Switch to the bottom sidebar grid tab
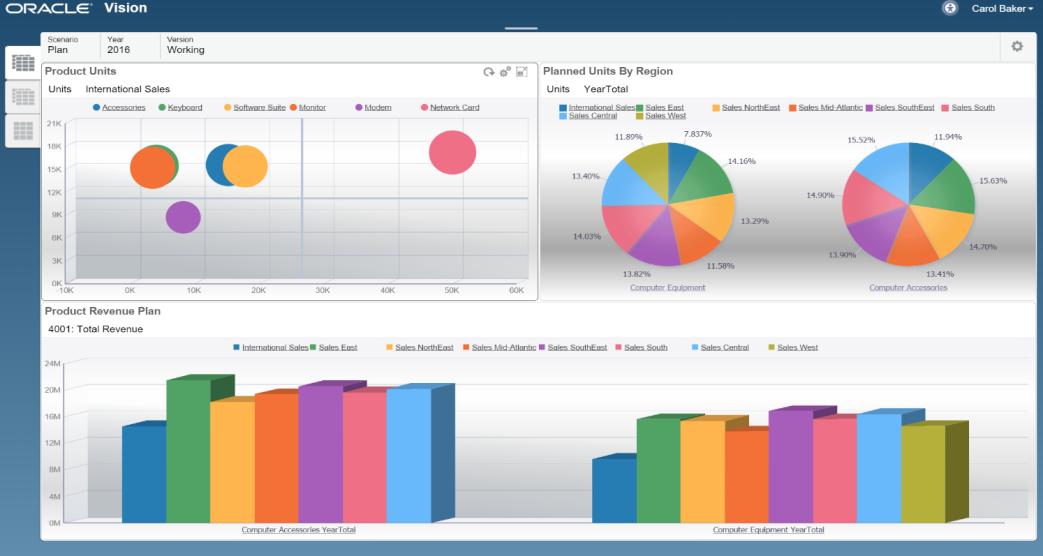This screenshot has height=556, width=1043. (23, 131)
